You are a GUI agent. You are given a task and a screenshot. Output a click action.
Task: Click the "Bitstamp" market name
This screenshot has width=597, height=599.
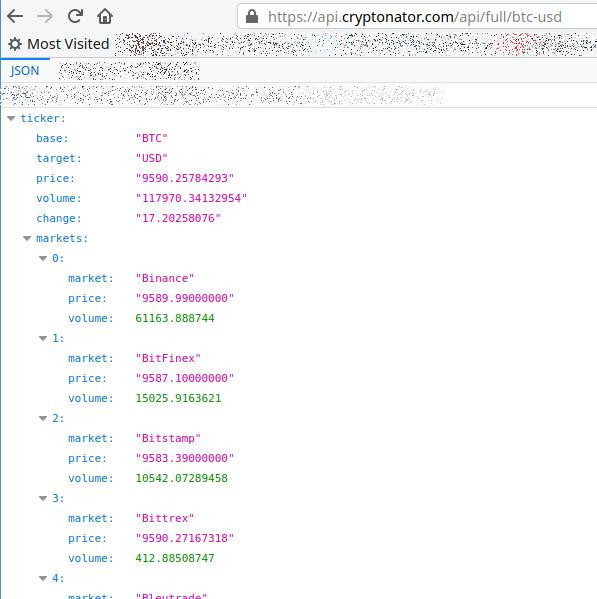168,438
